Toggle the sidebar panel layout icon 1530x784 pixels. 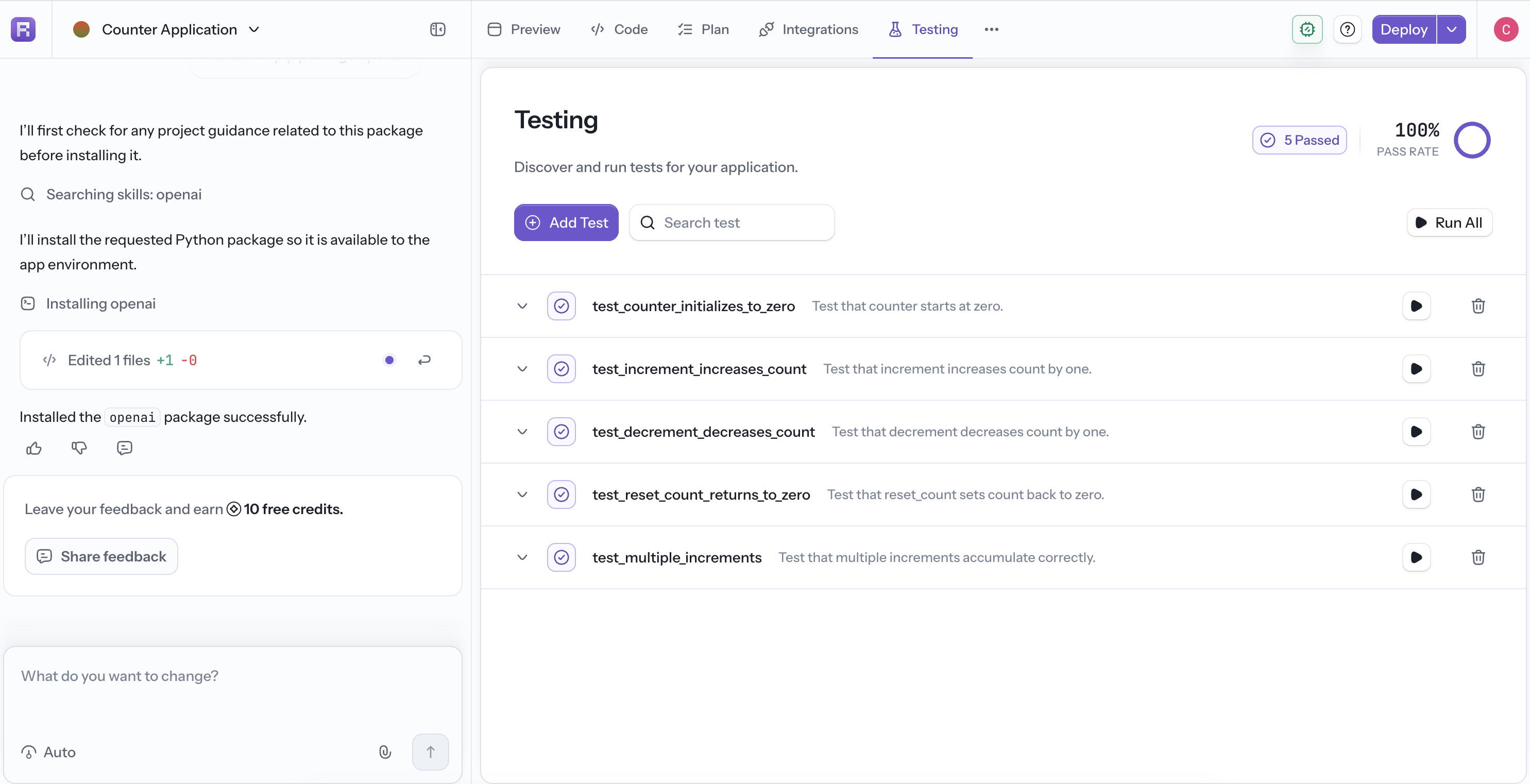pos(438,29)
